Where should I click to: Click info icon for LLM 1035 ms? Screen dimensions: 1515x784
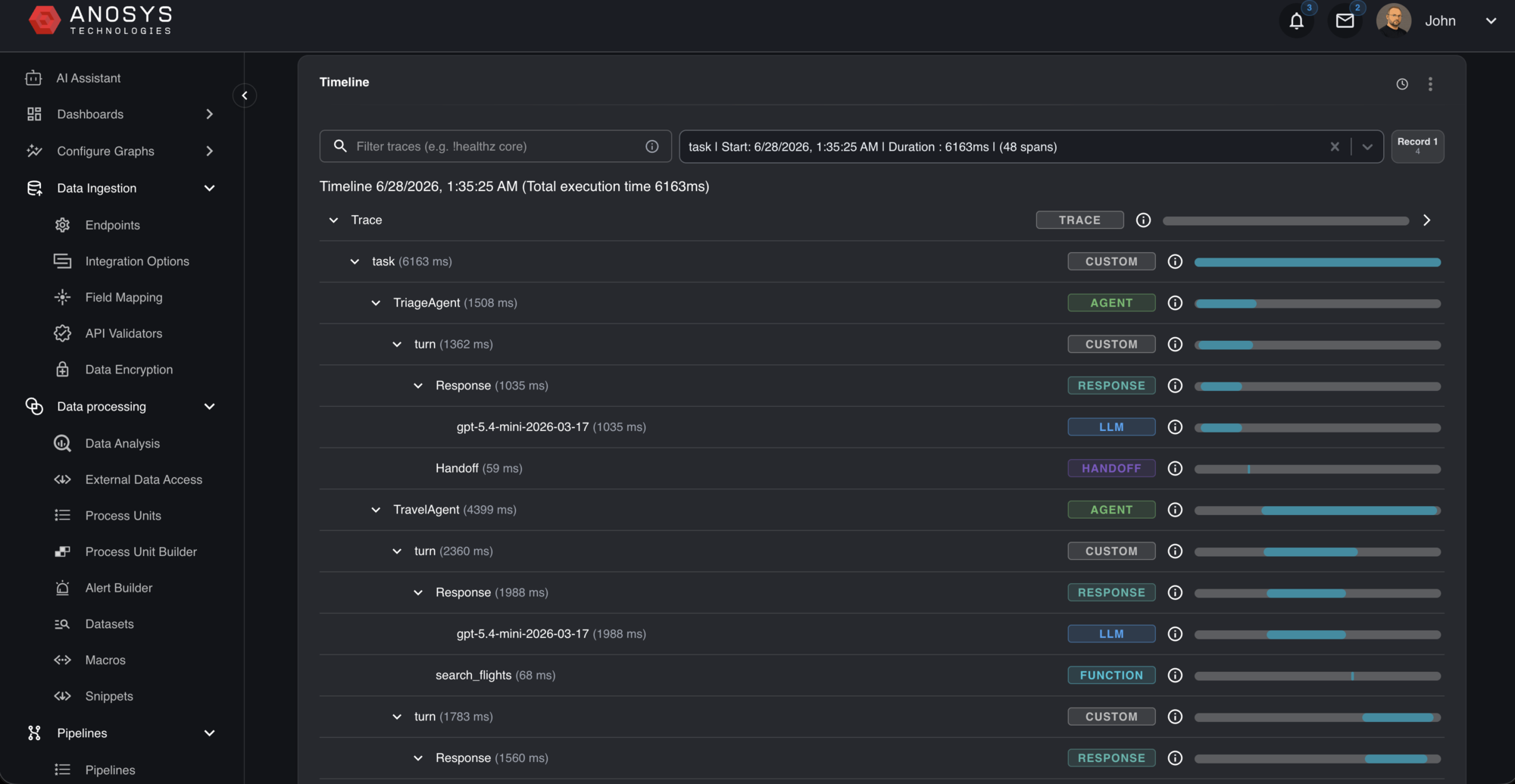point(1175,427)
